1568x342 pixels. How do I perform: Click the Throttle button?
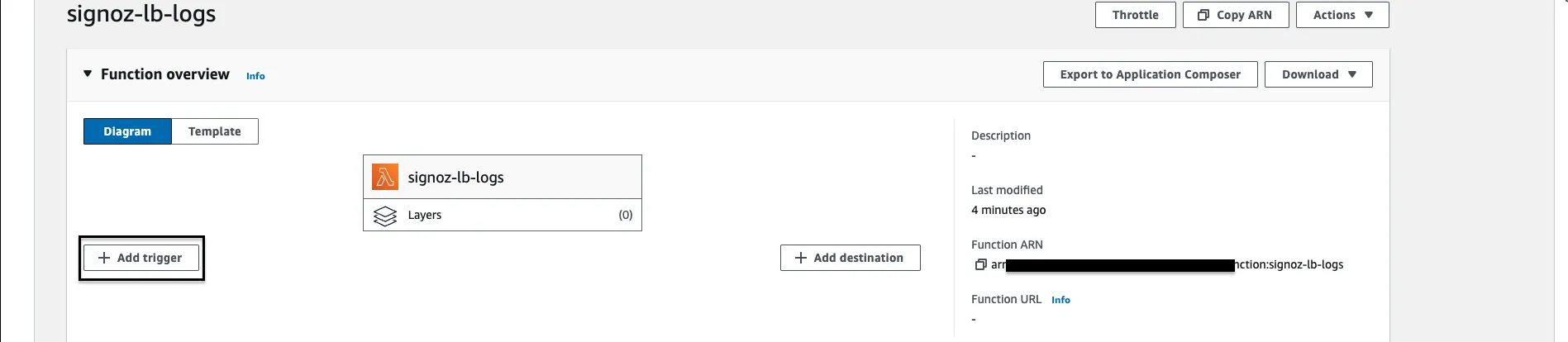[1136, 15]
